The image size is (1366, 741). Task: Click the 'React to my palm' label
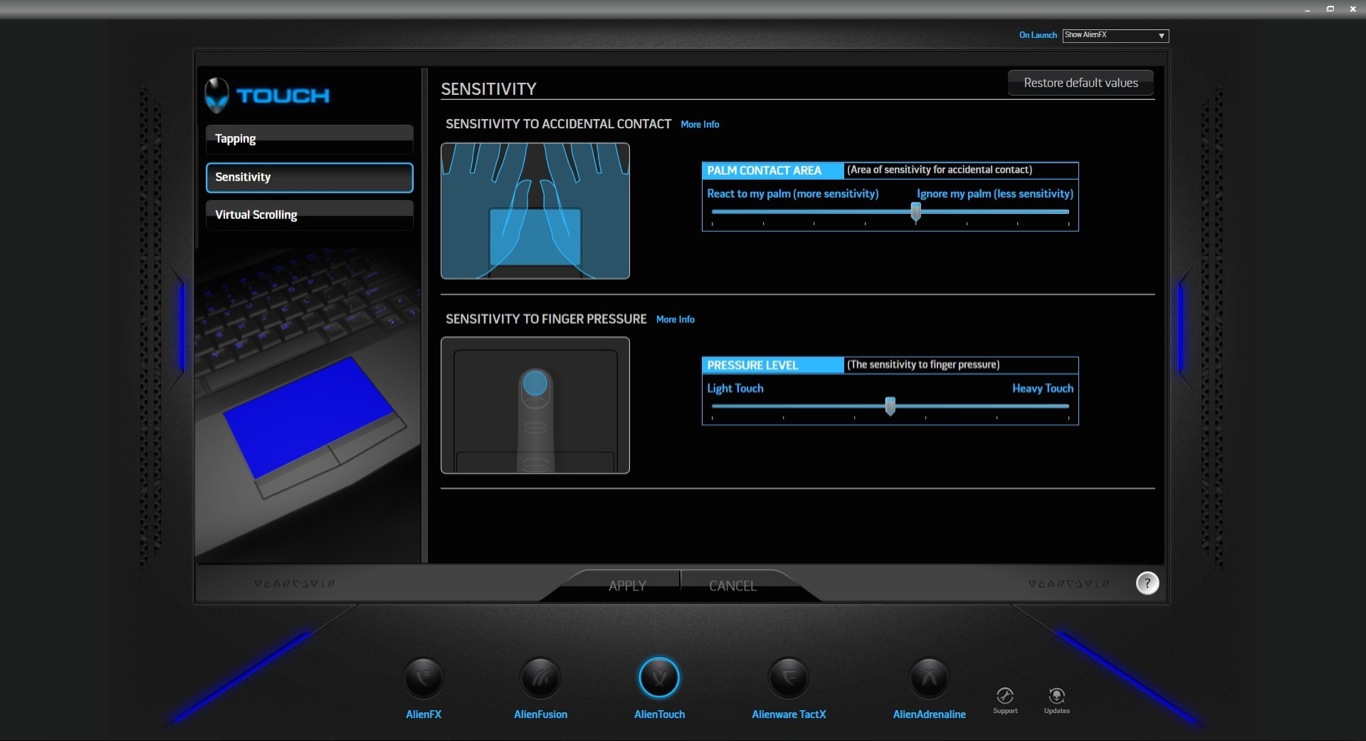coord(793,194)
